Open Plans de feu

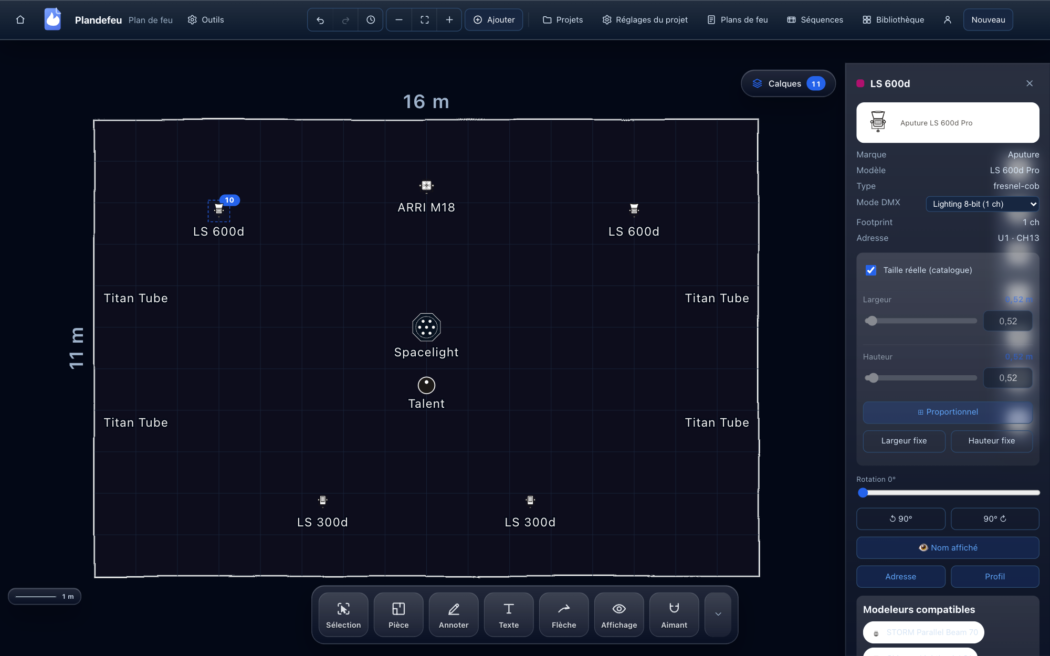click(x=737, y=20)
